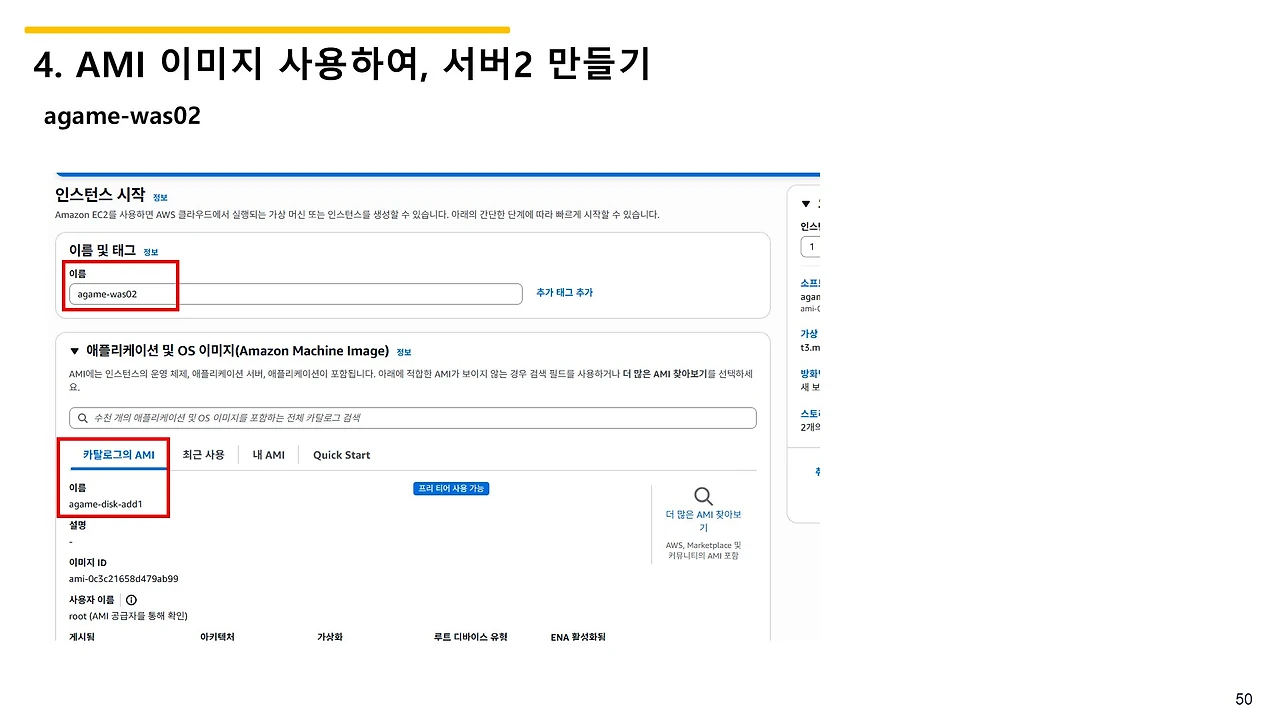Viewport: 1280px width, 720px height.
Task: Open the 정보 link beside 인스턴스 시작
Action: point(160,197)
